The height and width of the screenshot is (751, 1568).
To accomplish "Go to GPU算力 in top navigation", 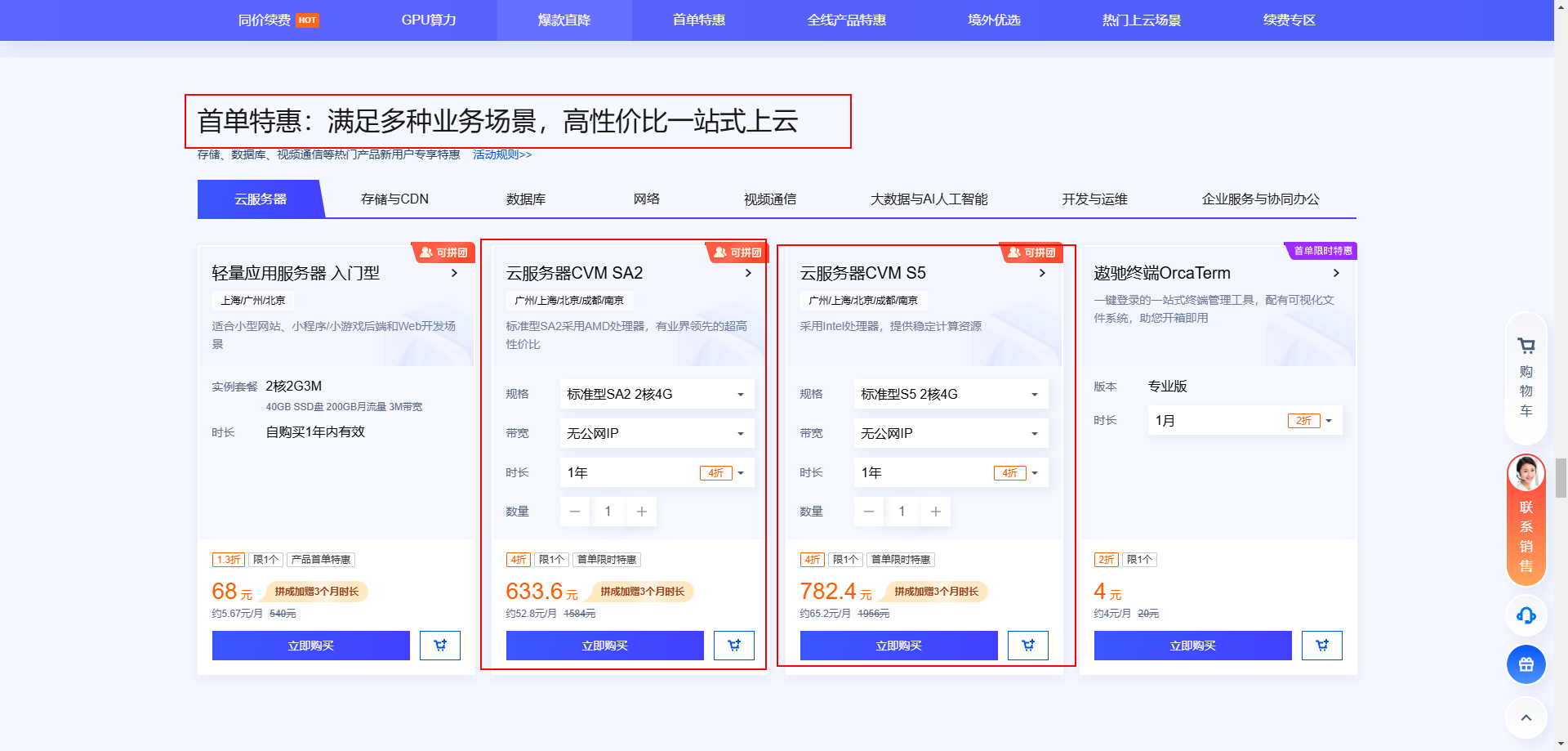I will tap(429, 20).
